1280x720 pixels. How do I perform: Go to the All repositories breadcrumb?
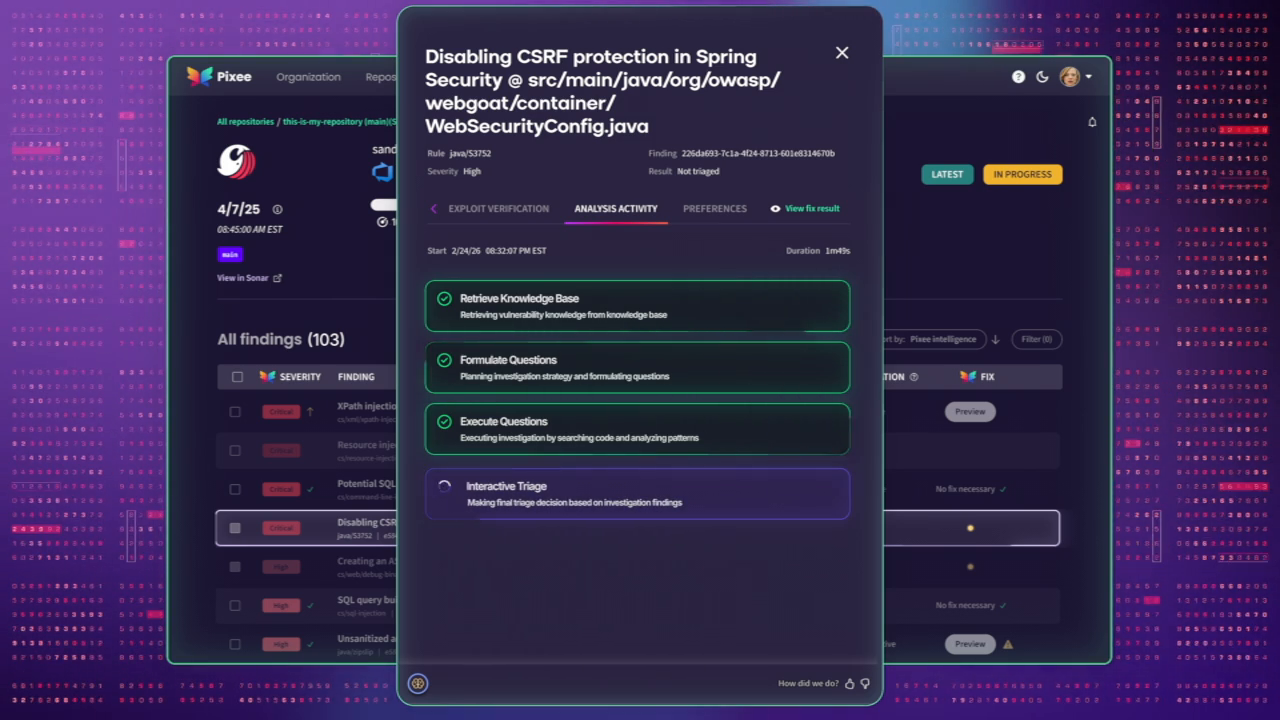(245, 122)
